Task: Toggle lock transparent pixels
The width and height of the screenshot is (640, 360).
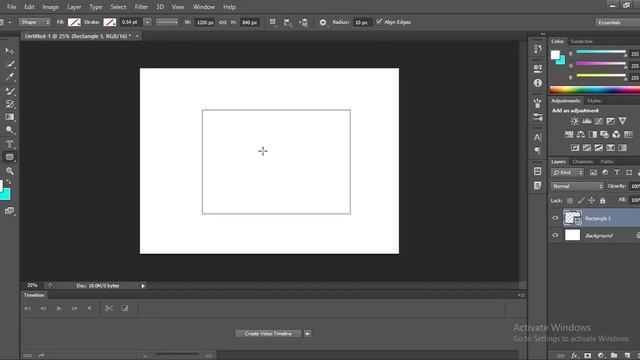Action: pos(570,200)
